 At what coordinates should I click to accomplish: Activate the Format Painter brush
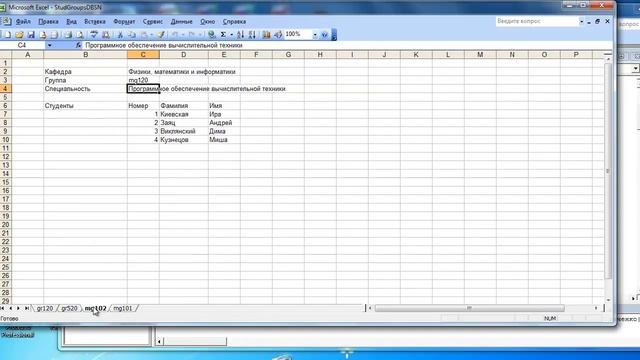click(161, 35)
